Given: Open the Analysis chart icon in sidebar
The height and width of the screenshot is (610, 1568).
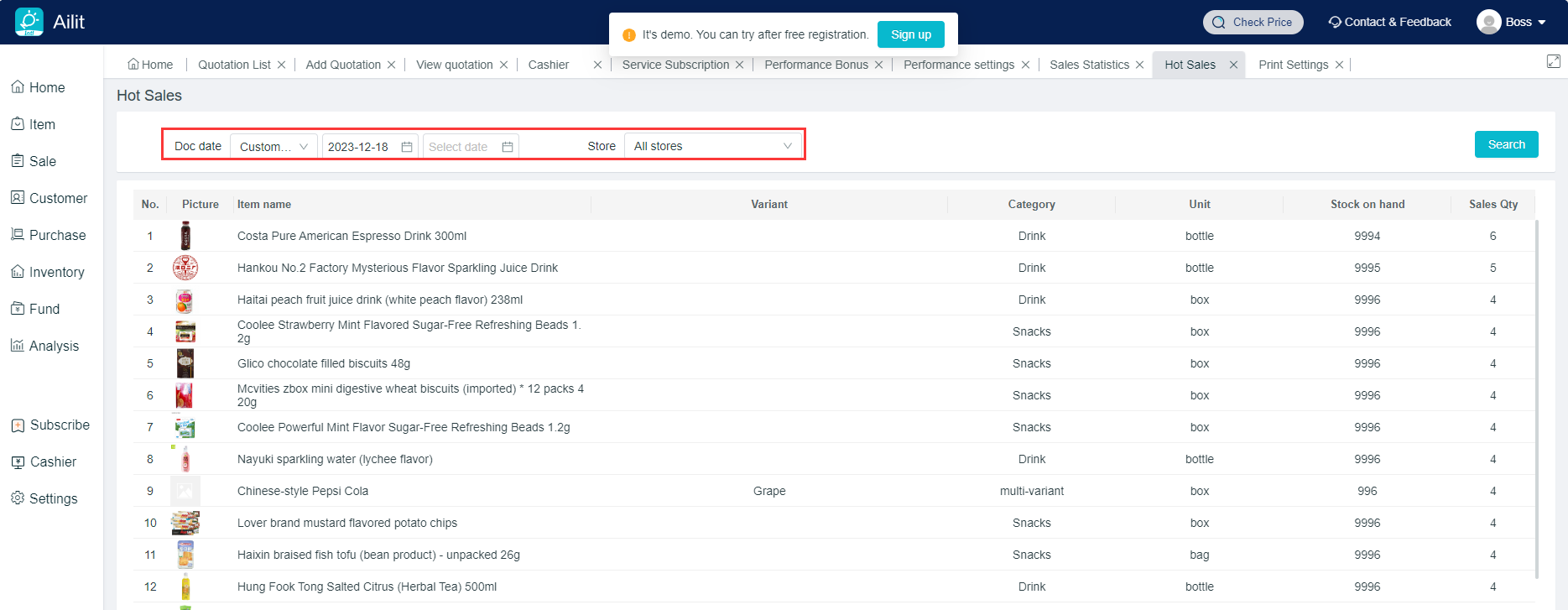Looking at the screenshot, I should pyautogui.click(x=18, y=346).
